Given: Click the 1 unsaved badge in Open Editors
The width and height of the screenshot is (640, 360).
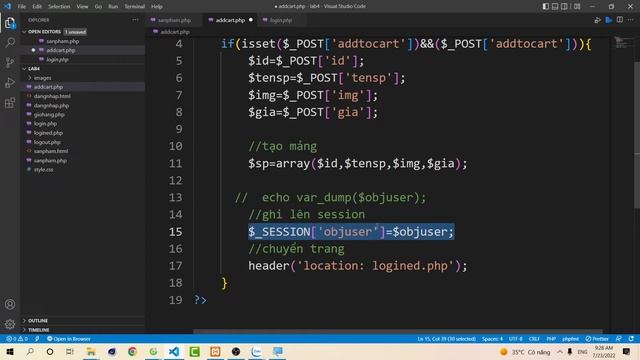Looking at the screenshot, I should click(75, 31).
